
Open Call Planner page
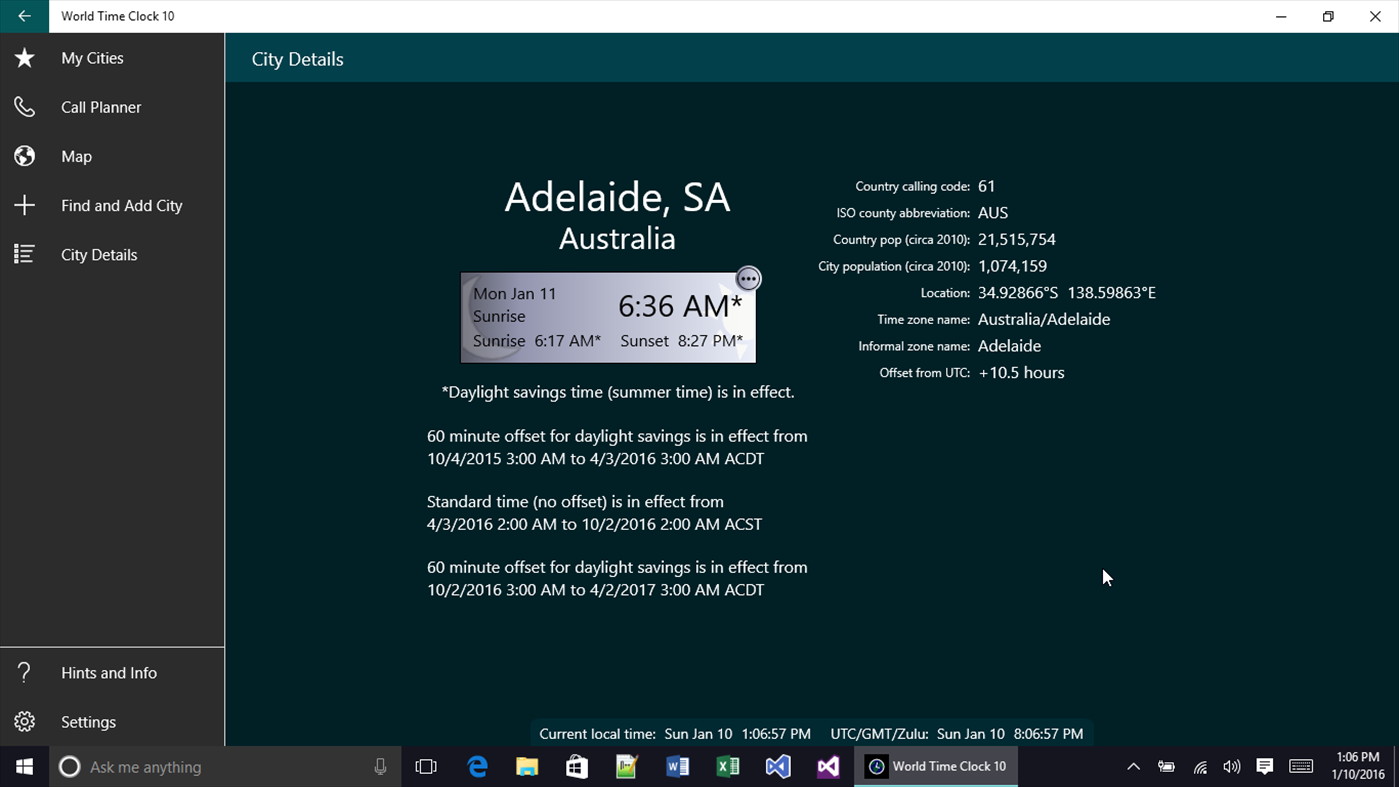point(112,107)
